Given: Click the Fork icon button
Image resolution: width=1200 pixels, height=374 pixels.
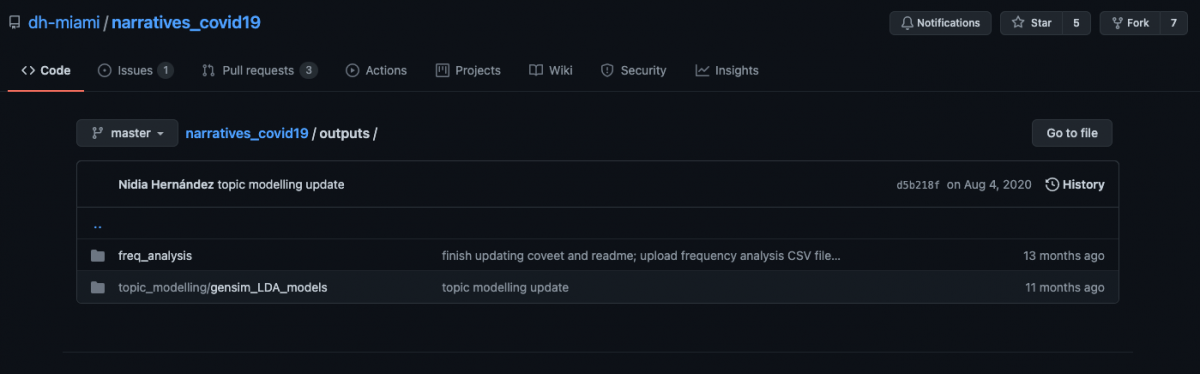Looking at the screenshot, I should [1129, 23].
